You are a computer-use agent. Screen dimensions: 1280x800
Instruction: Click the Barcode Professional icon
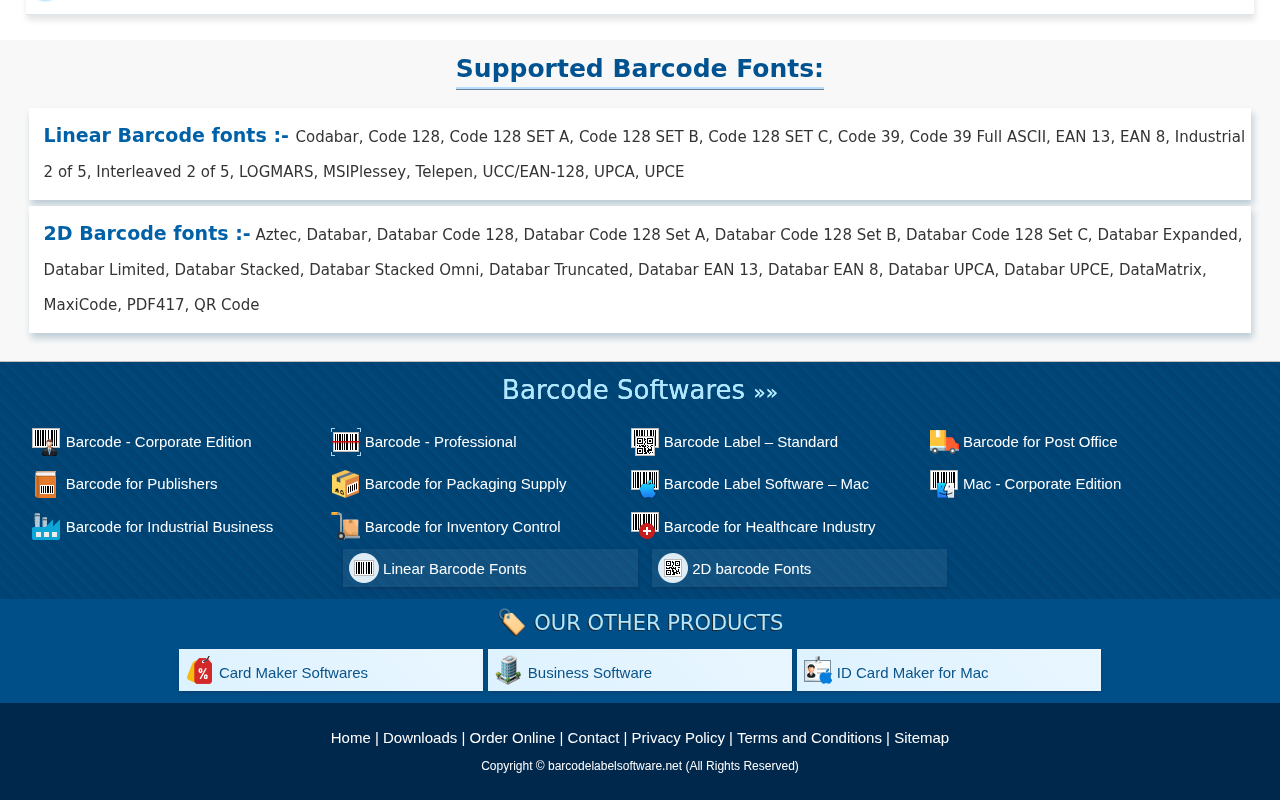[346, 442]
